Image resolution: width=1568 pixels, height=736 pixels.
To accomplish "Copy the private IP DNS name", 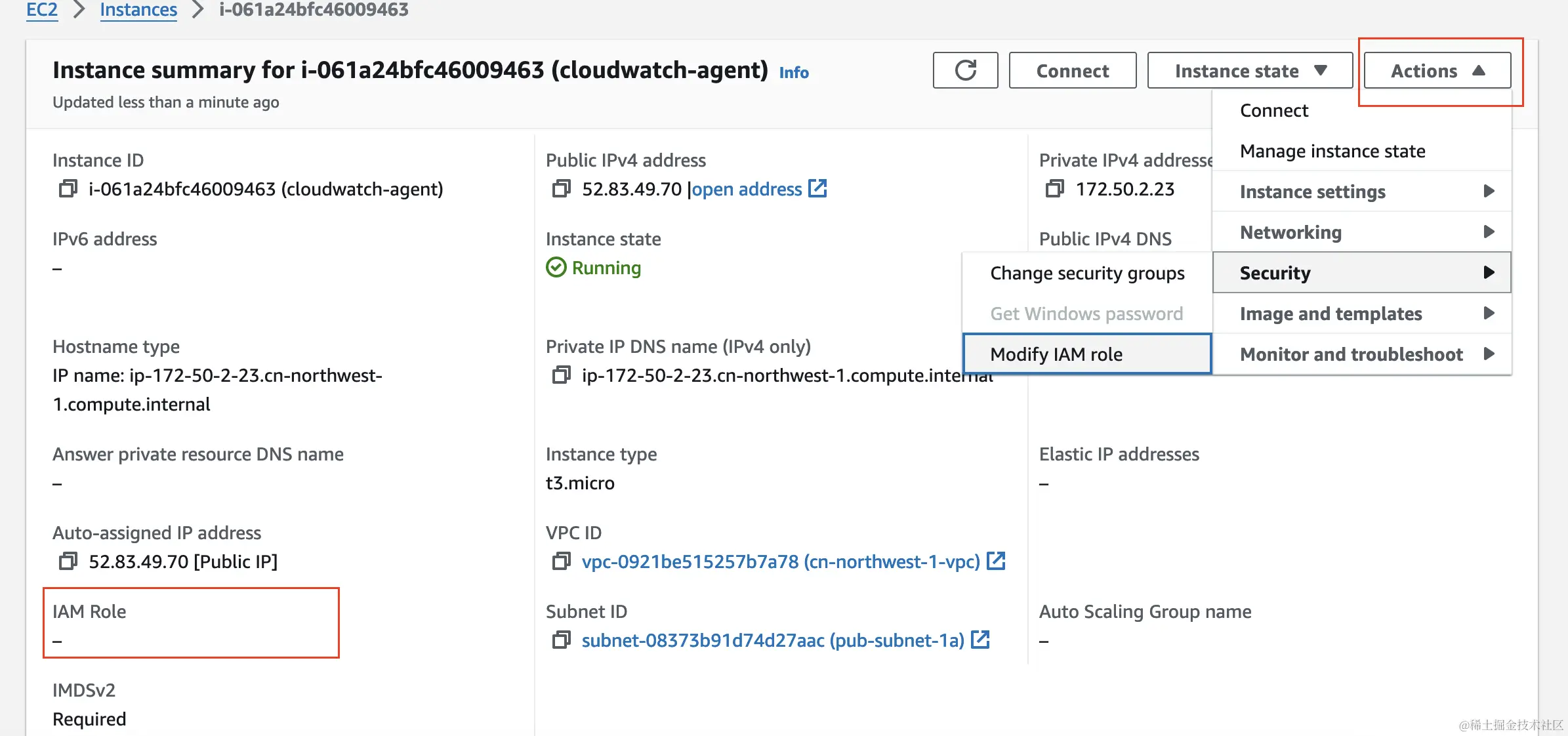I will pos(561,375).
